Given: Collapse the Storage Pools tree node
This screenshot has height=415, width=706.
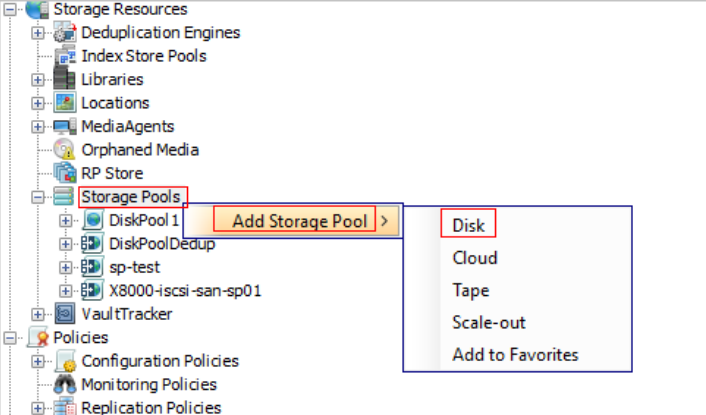Looking at the screenshot, I should [x=39, y=197].
